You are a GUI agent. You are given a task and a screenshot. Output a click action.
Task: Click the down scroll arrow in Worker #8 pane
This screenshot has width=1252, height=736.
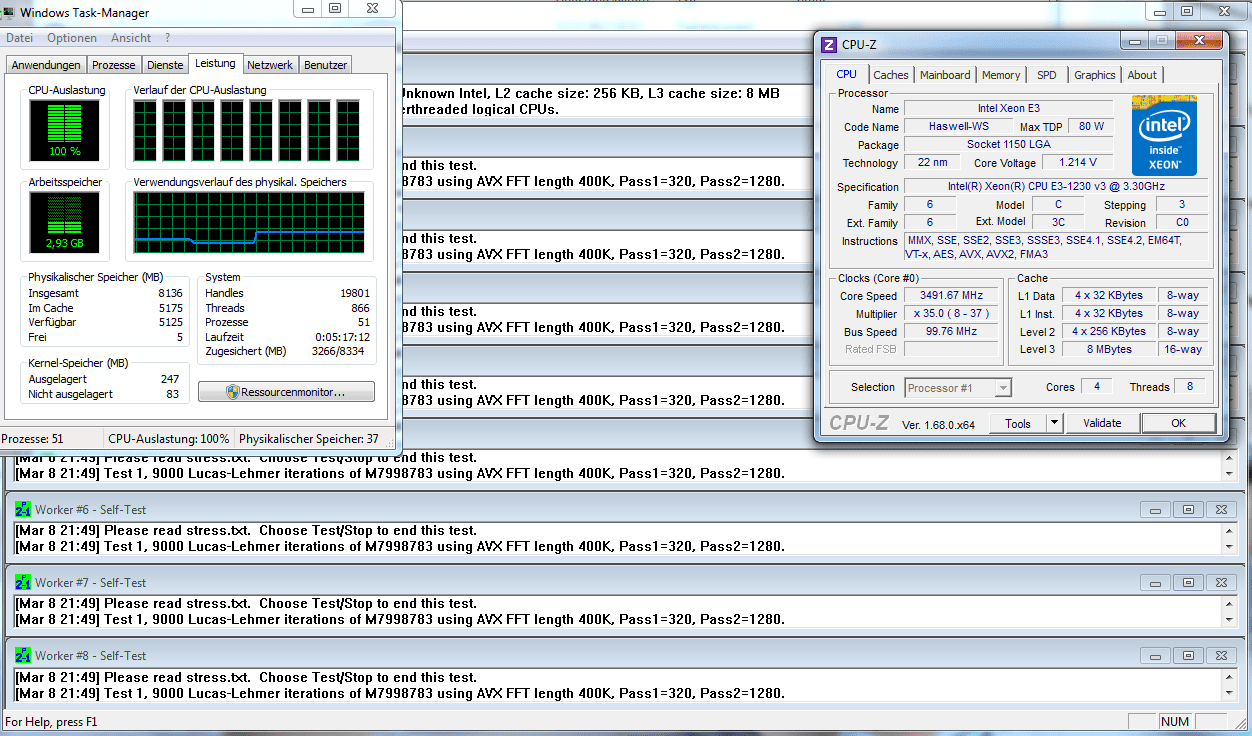pyautogui.click(x=1231, y=692)
